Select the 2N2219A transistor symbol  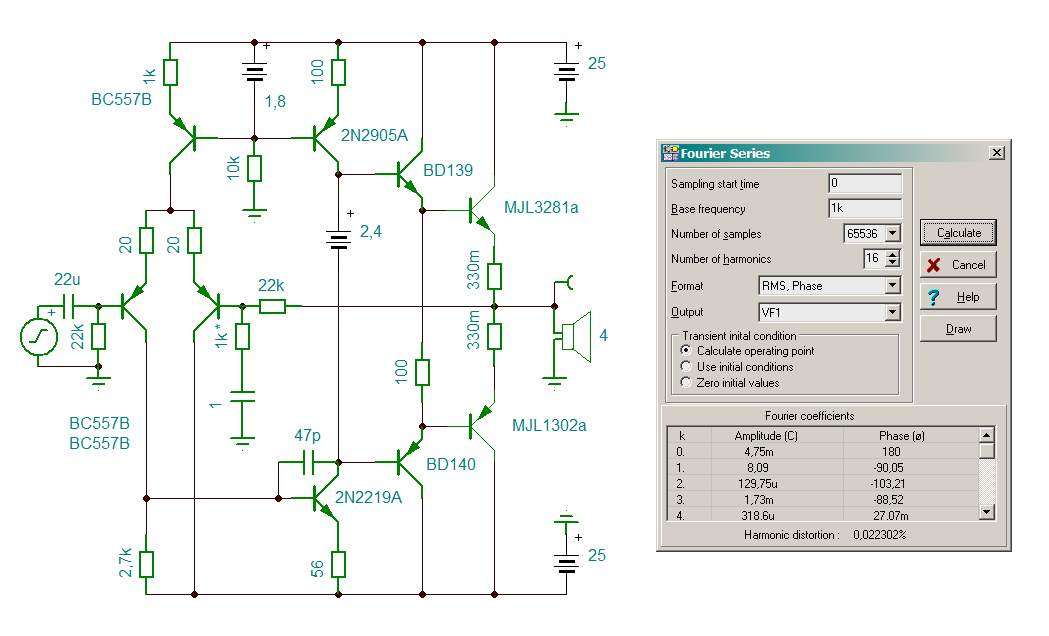(x=326, y=498)
